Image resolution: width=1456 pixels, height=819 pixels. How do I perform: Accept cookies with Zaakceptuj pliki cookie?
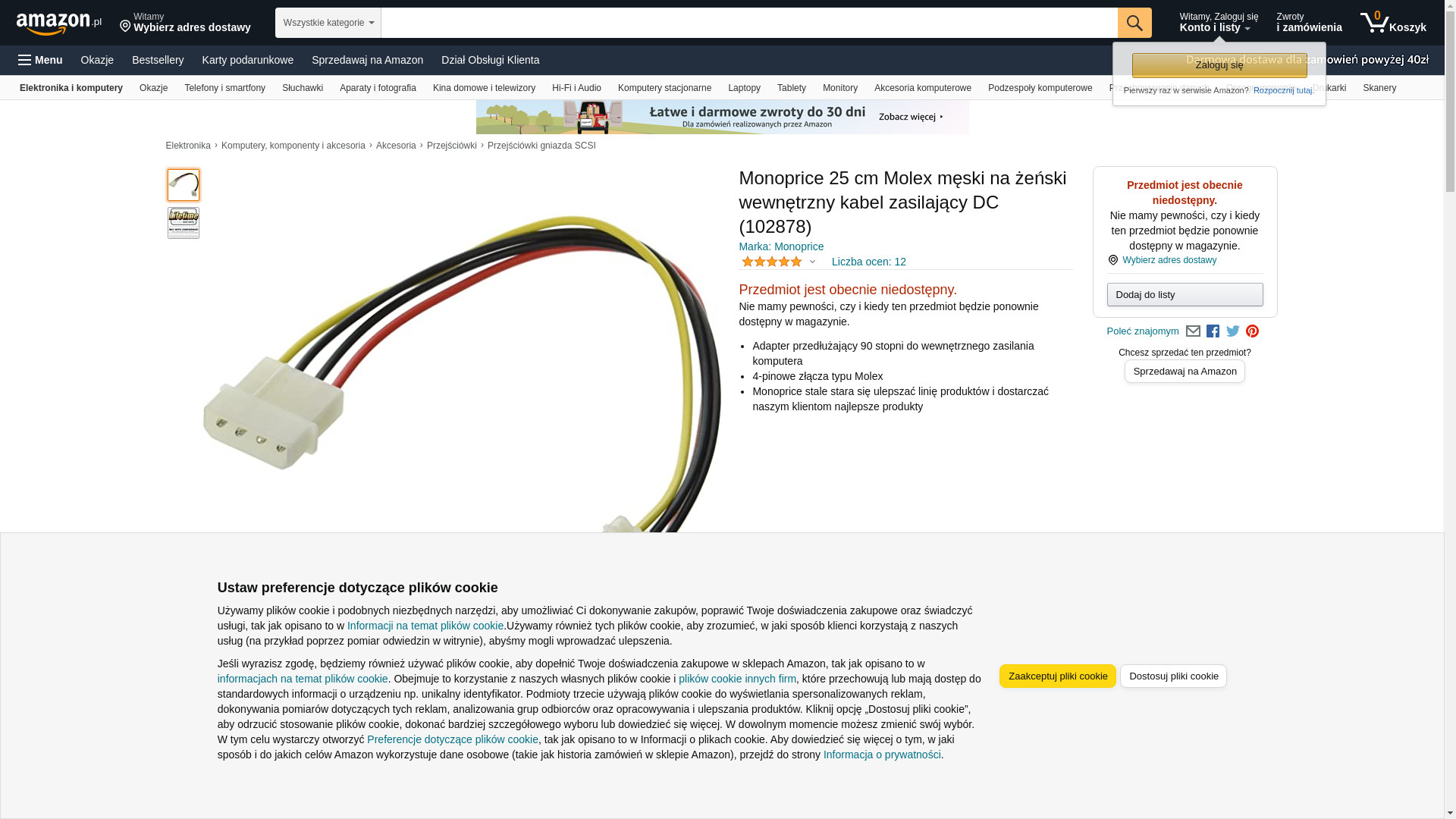click(x=1058, y=676)
